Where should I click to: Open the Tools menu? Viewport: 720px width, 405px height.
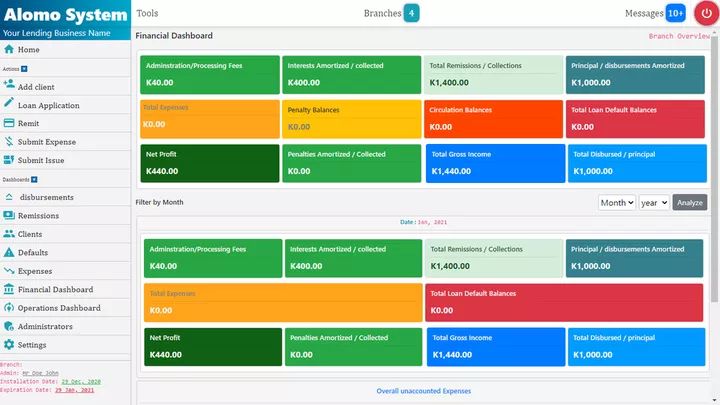[x=147, y=13]
